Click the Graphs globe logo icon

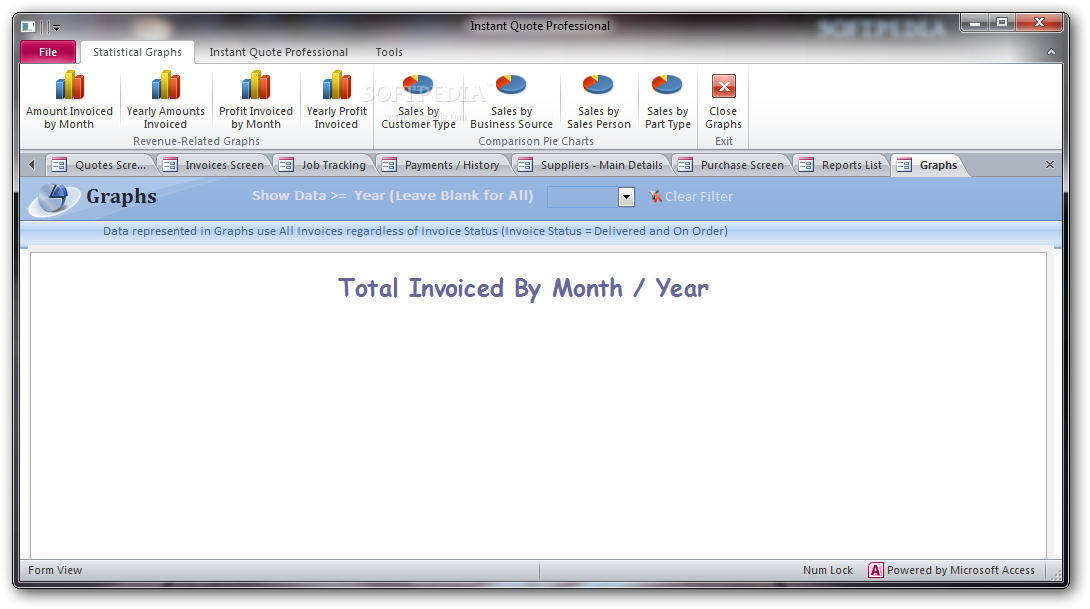(54, 198)
